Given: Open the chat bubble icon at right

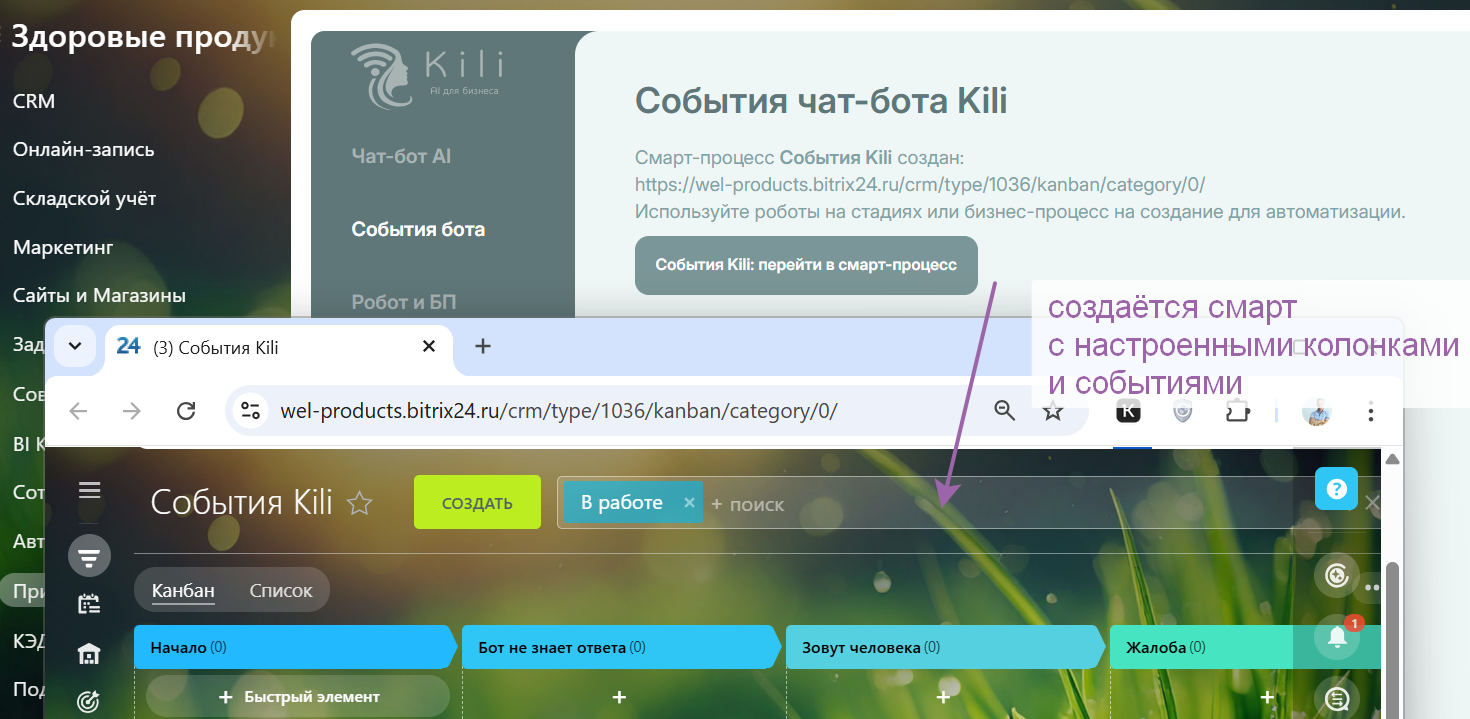Looking at the screenshot, I should coord(1336,698).
